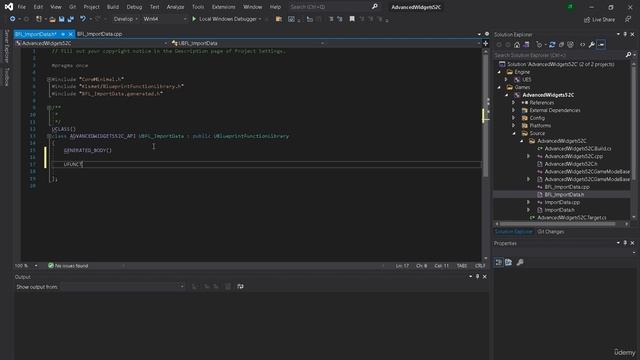
Task: Click the bookmark icon in toolbar
Action: [352, 19]
